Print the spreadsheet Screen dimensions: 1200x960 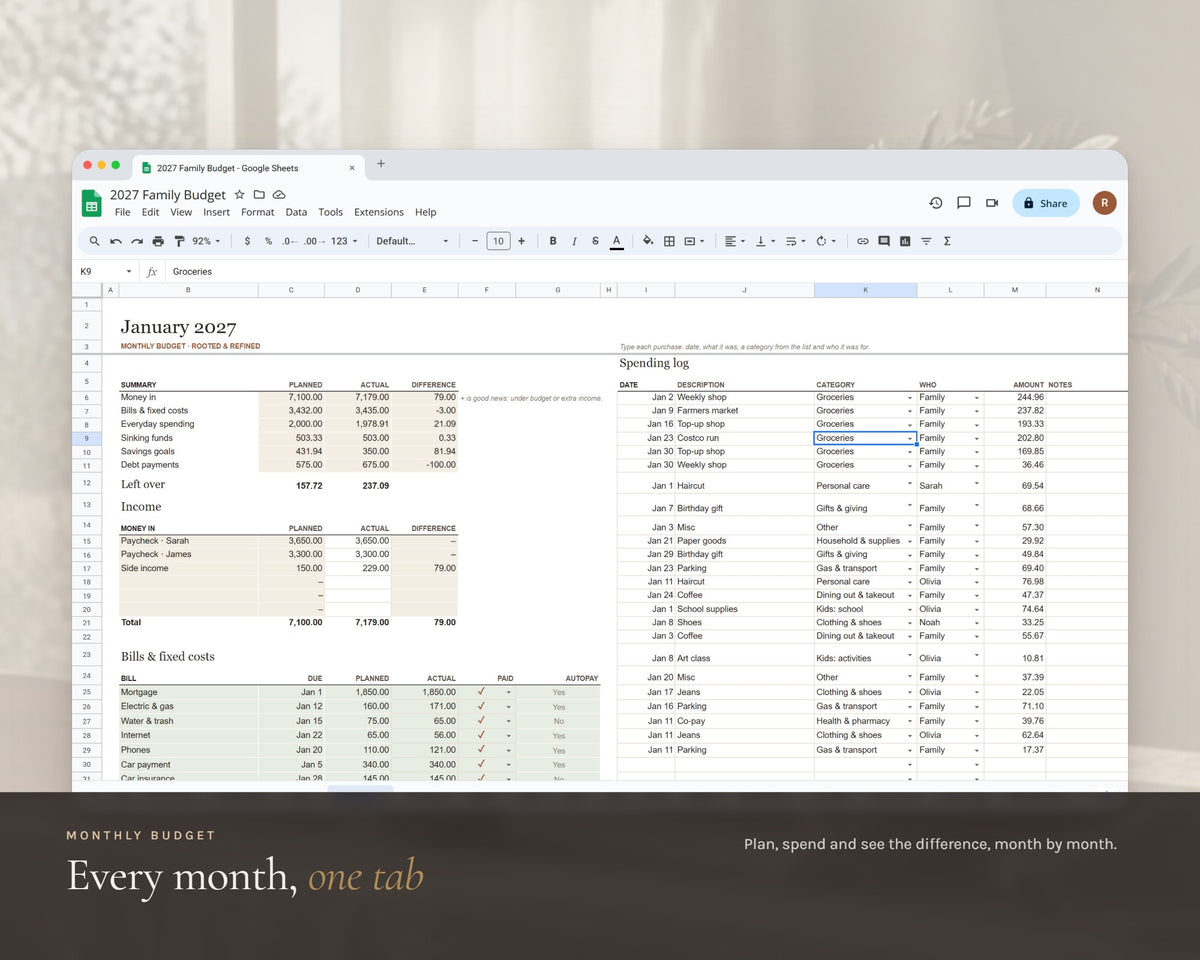pos(158,241)
